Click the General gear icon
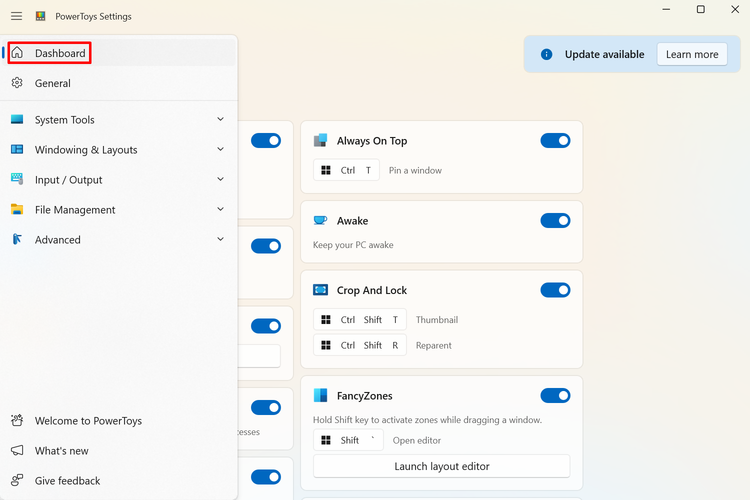Screen dimensions: 750x500 tap(17, 83)
